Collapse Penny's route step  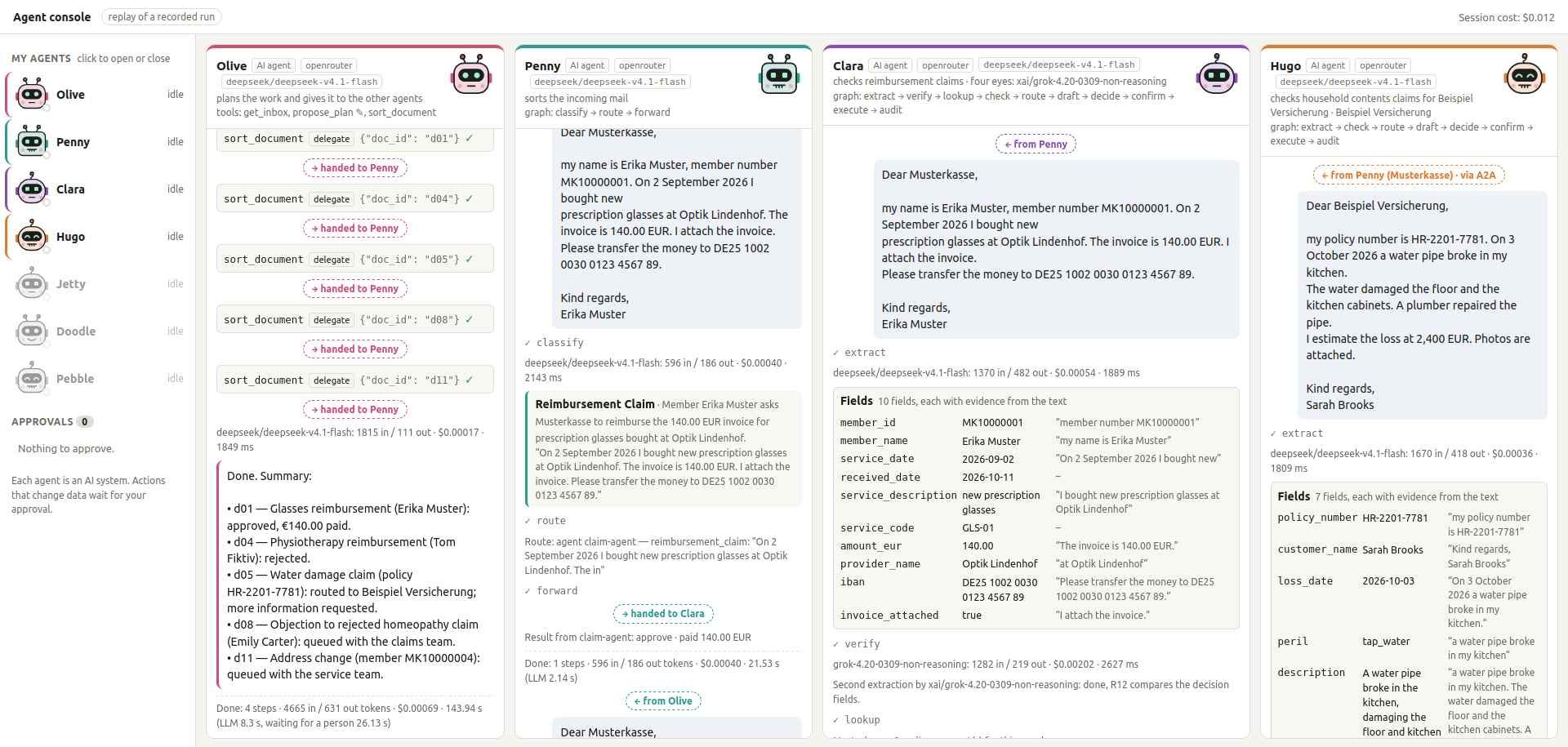[x=546, y=521]
